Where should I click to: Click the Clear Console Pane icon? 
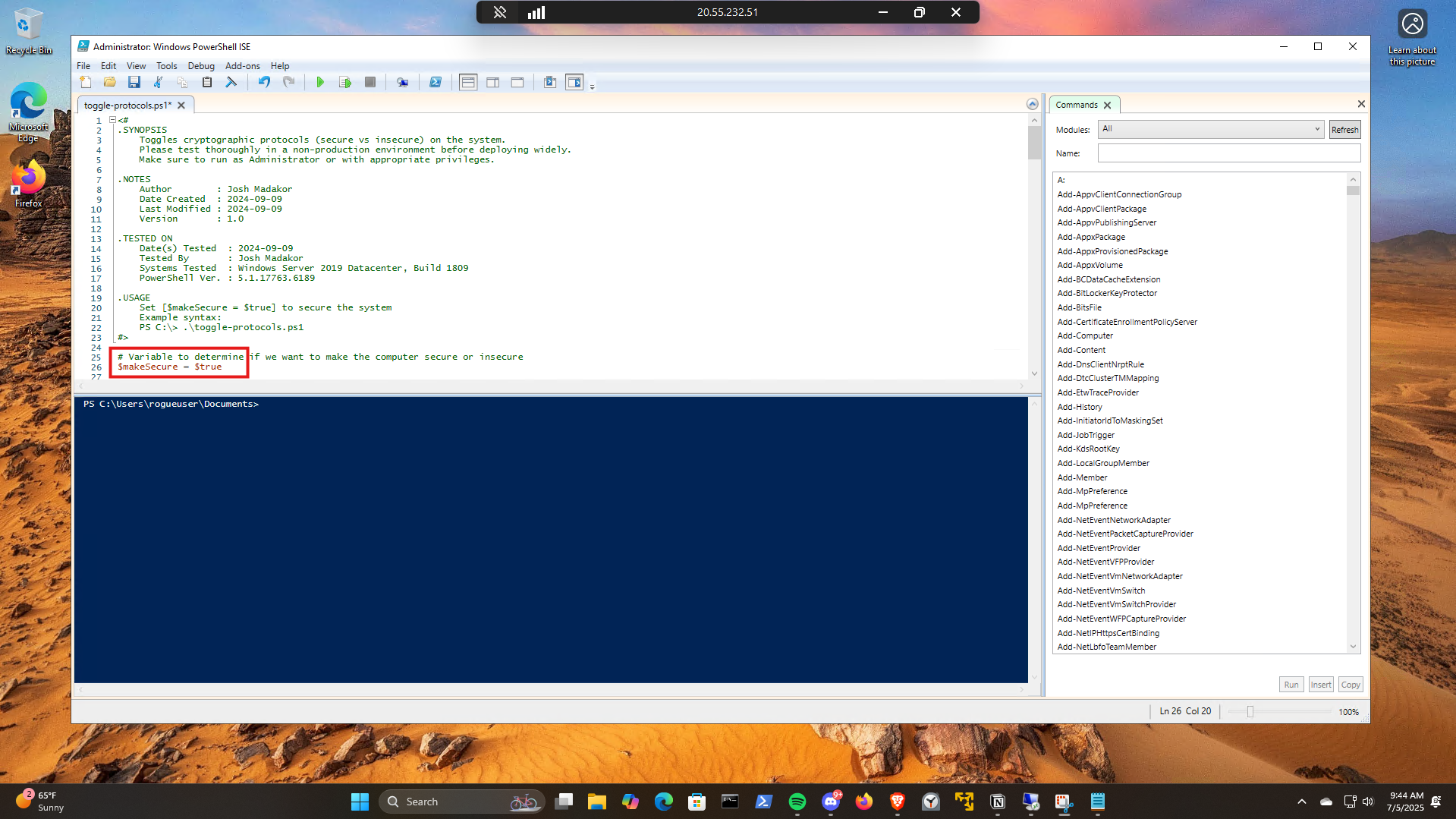(x=231, y=82)
